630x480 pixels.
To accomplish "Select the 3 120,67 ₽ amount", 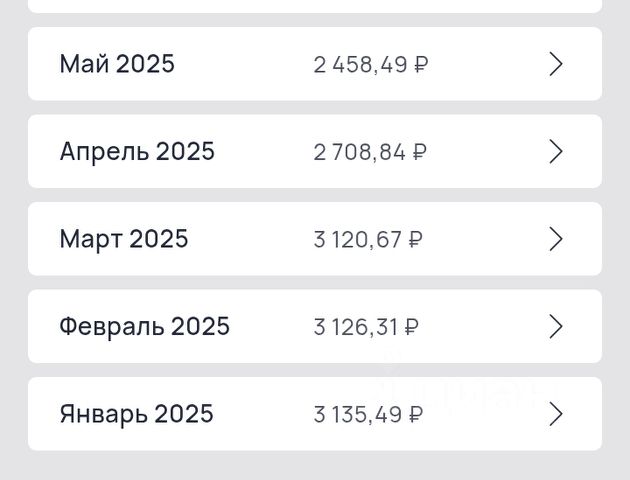I will (368, 240).
